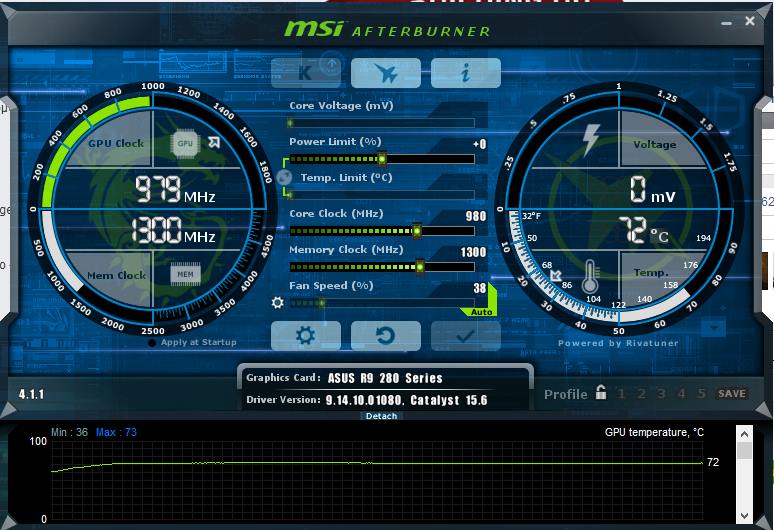
Task: Apply settings with the checkmark button
Action: click(x=465, y=336)
